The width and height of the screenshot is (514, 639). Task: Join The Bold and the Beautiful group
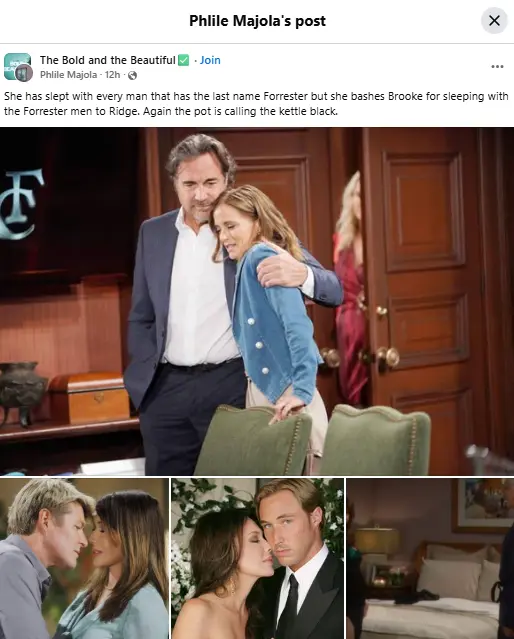(210, 60)
